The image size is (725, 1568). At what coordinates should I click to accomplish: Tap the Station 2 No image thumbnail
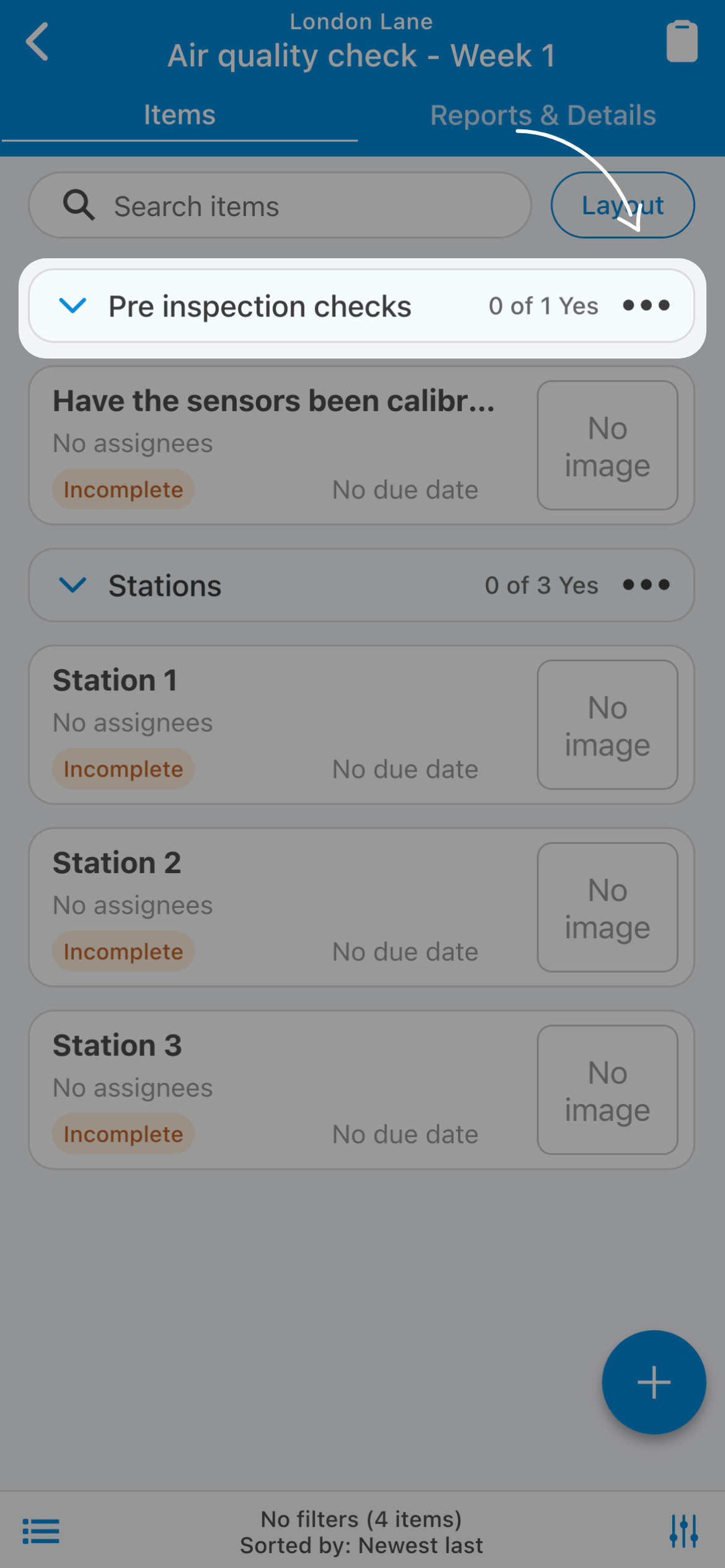click(x=607, y=907)
